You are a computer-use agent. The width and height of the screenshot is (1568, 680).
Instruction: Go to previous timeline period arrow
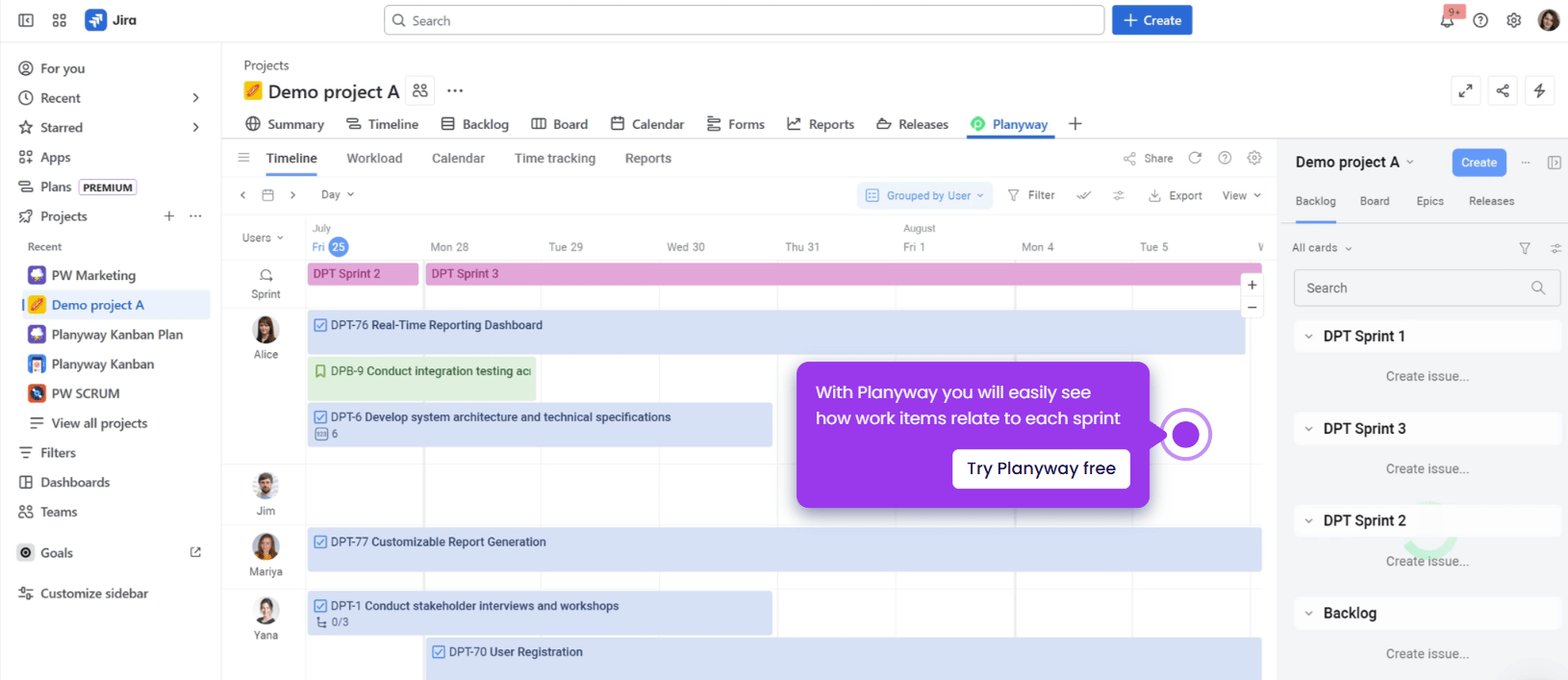(242, 195)
